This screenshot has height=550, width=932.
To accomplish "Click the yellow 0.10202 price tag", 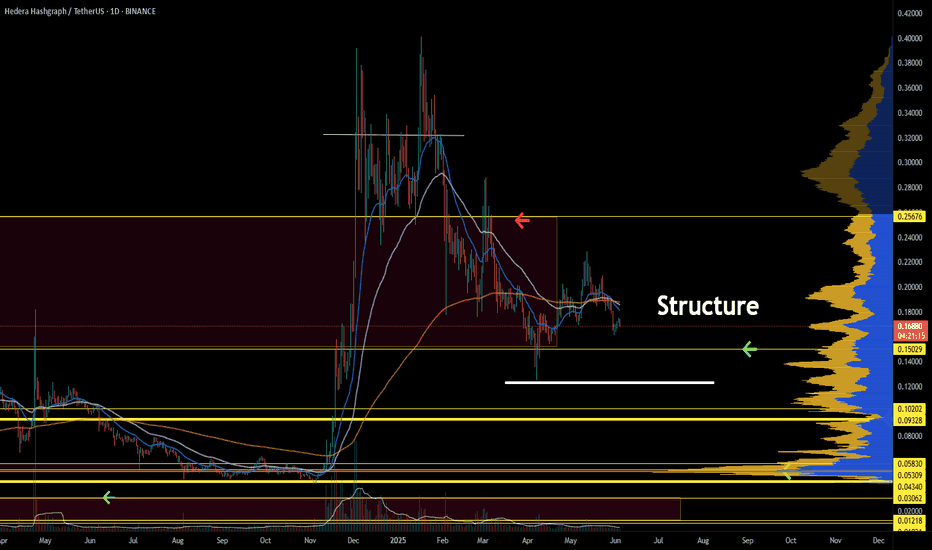I will click(x=910, y=409).
